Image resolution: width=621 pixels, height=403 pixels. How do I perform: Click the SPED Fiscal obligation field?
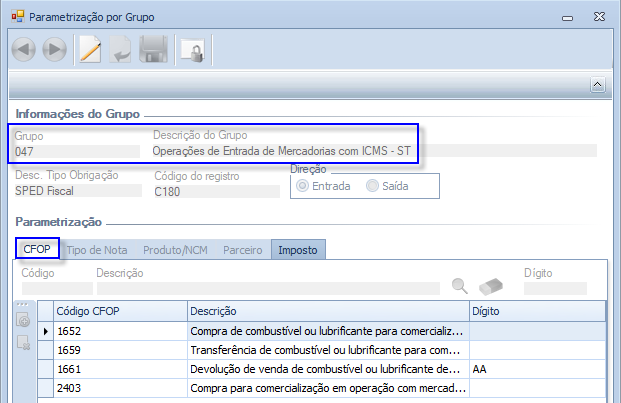pyautogui.click(x=78, y=191)
